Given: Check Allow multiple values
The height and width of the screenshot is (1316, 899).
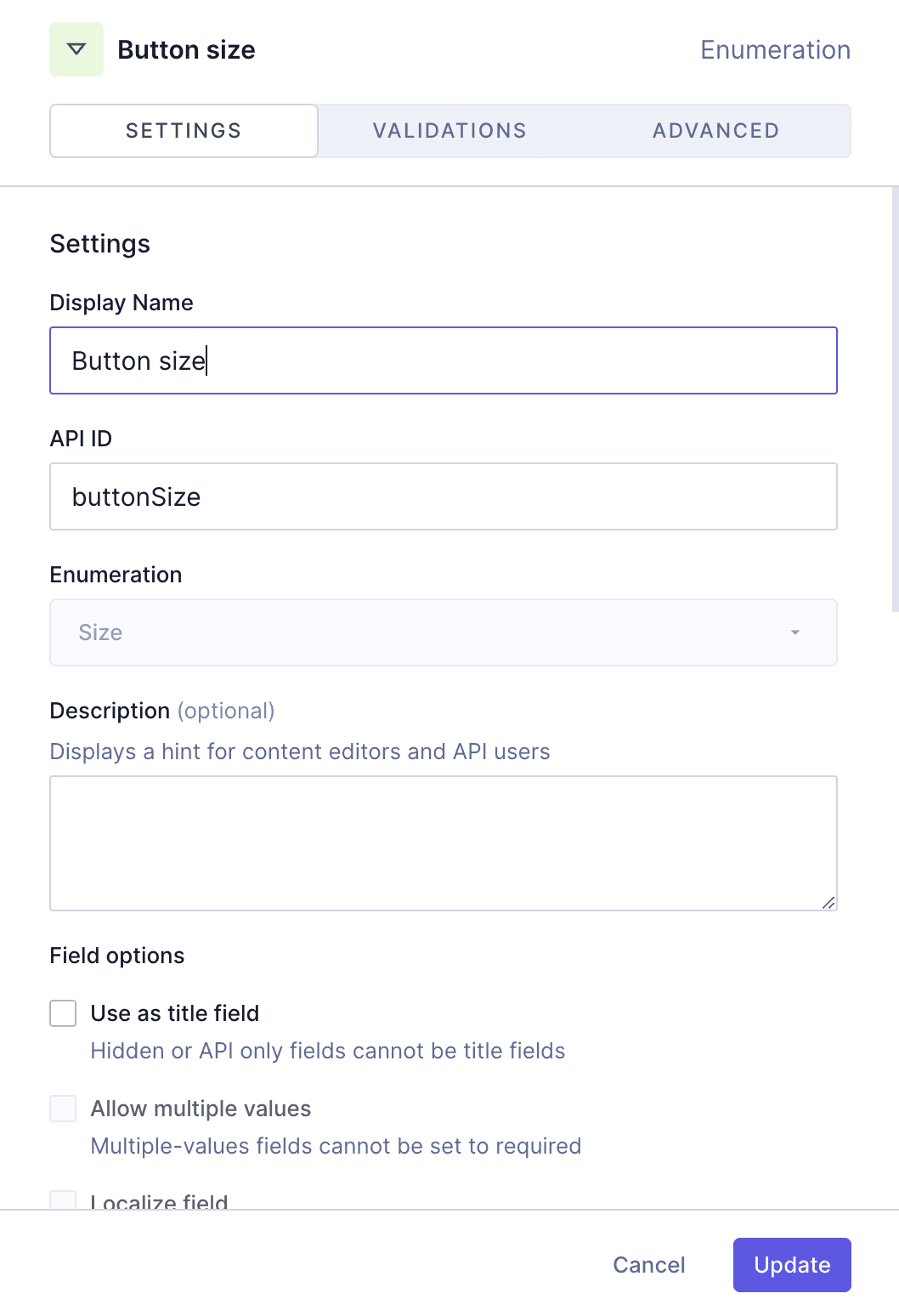Looking at the screenshot, I should (x=63, y=1108).
